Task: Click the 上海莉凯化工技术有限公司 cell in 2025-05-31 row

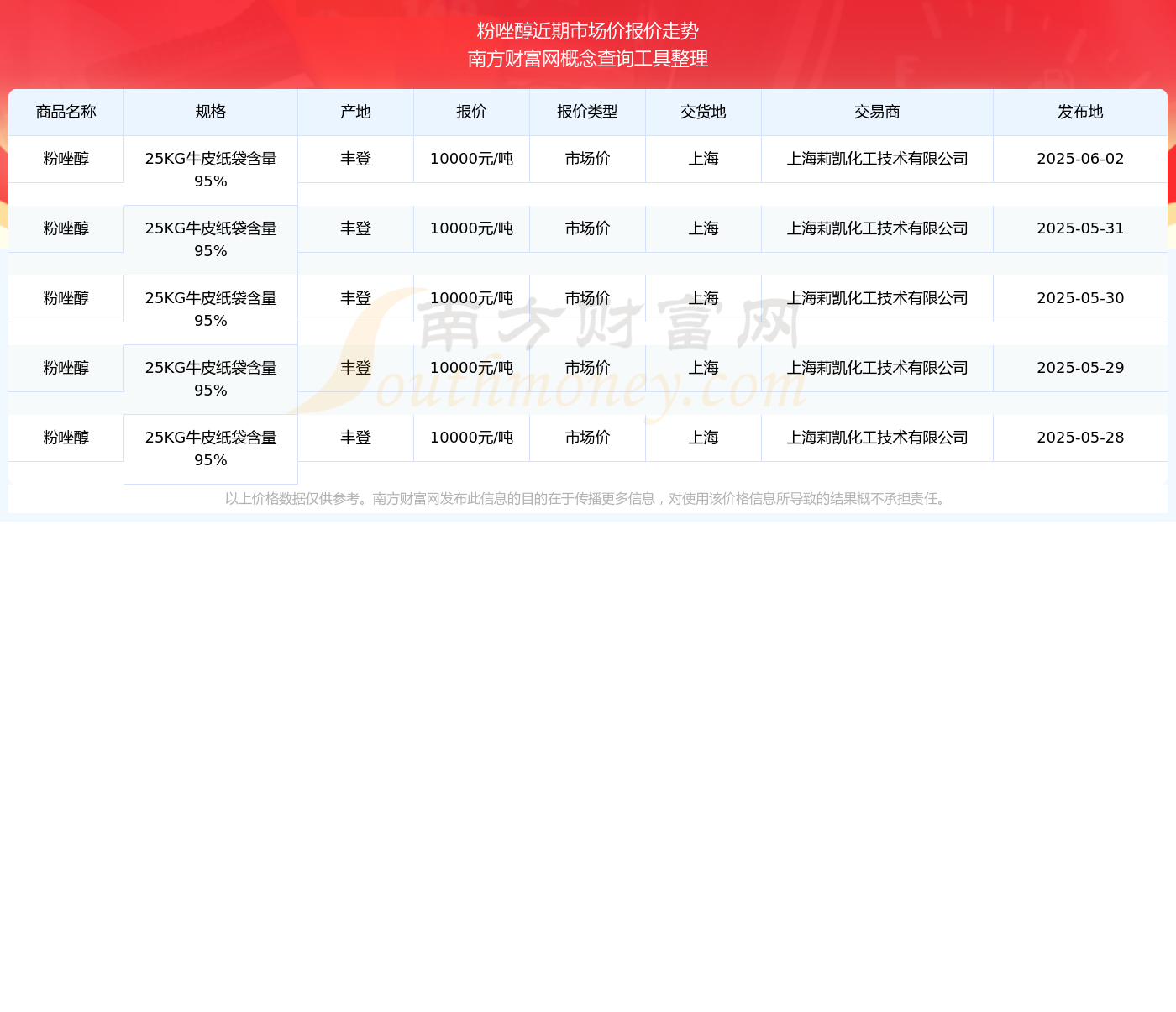Action: click(878, 228)
